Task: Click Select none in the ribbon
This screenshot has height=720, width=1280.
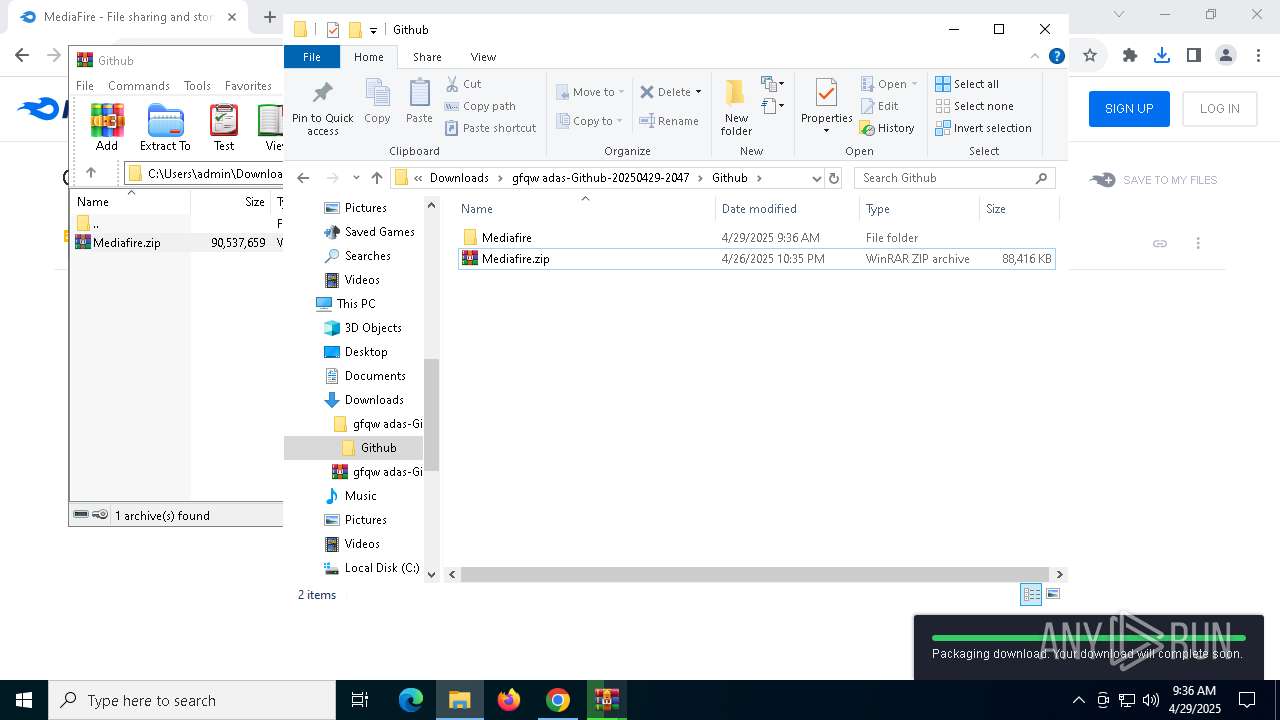Action: (x=974, y=106)
